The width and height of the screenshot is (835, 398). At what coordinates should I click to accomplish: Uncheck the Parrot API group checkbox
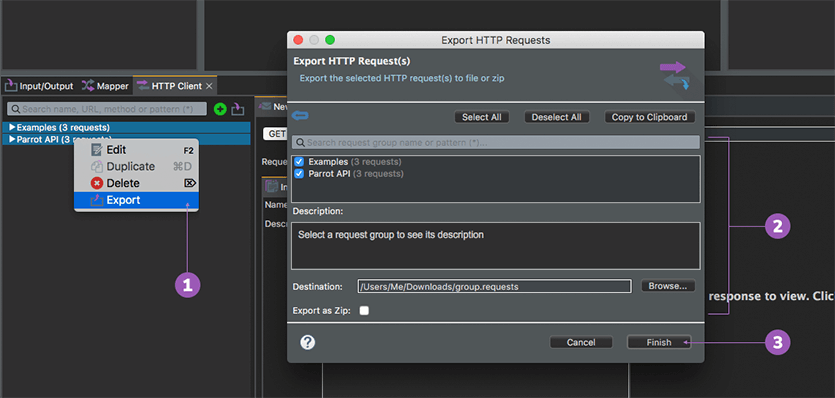click(x=299, y=174)
